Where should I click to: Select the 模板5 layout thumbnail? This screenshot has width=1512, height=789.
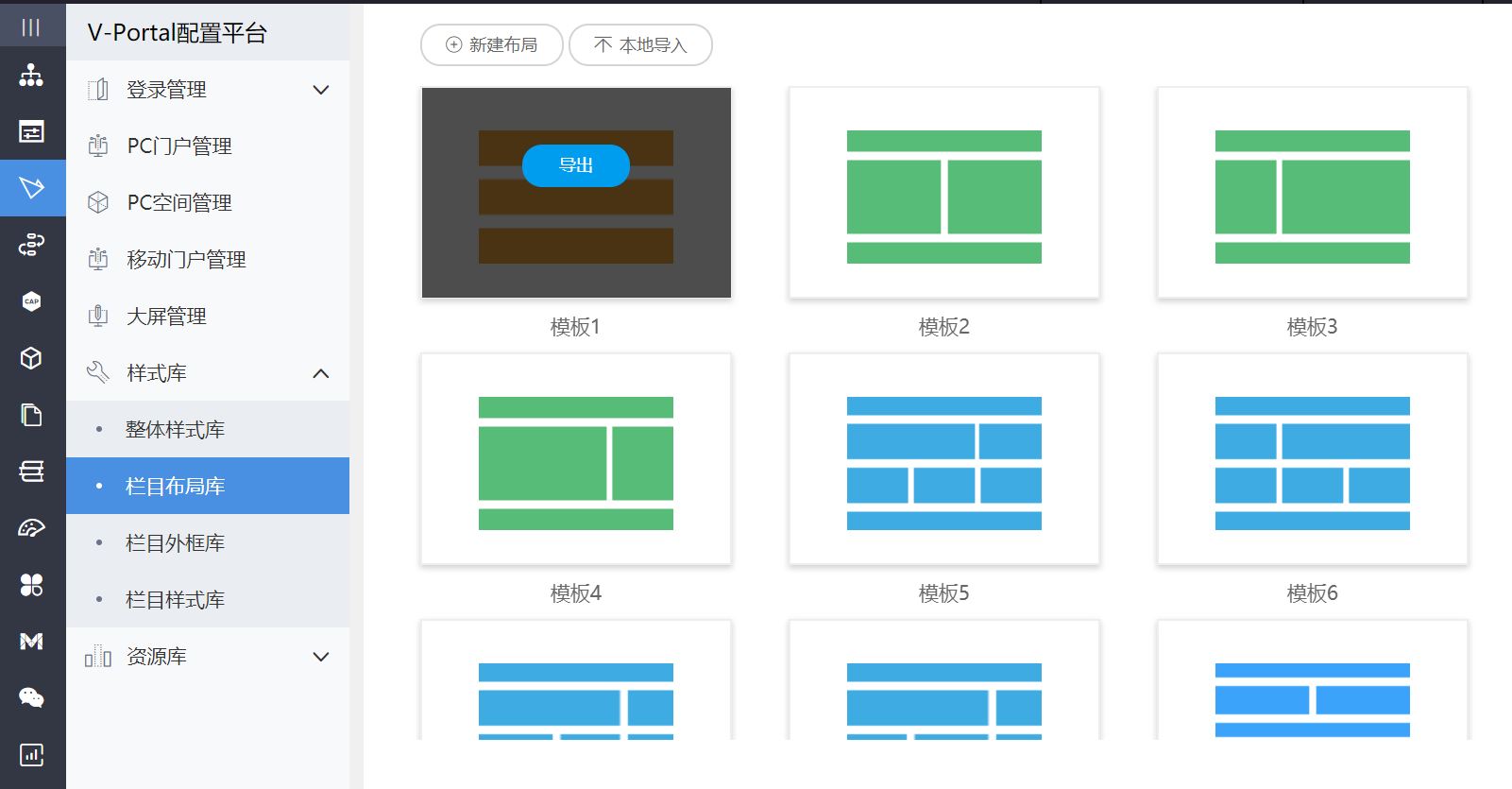pos(943,459)
